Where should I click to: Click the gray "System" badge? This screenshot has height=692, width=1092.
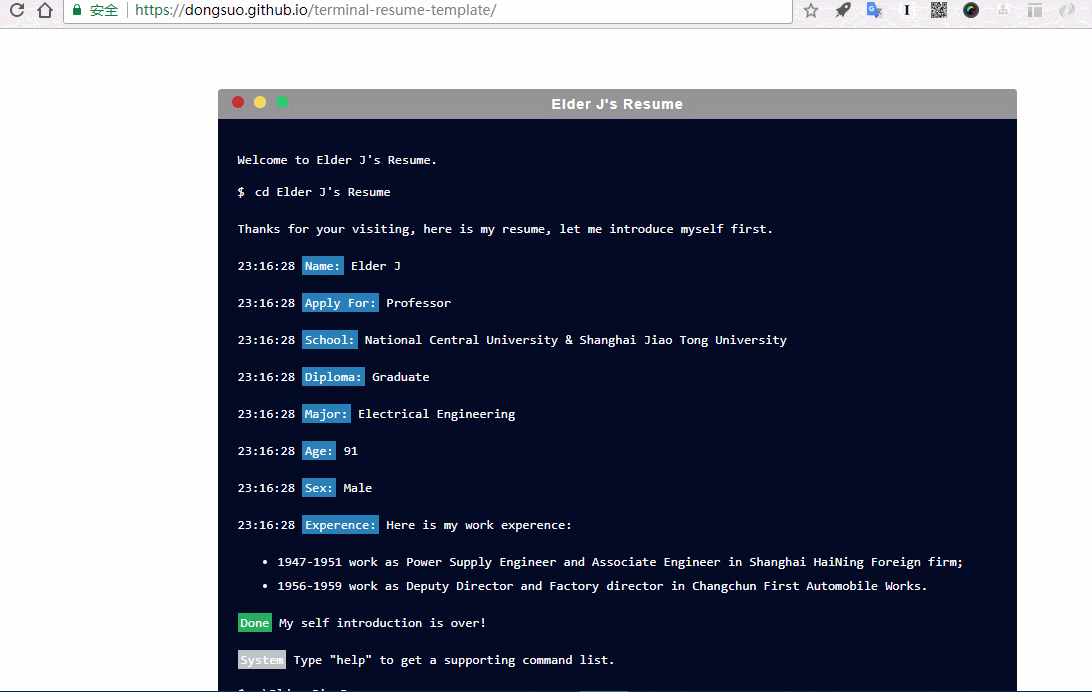262,660
